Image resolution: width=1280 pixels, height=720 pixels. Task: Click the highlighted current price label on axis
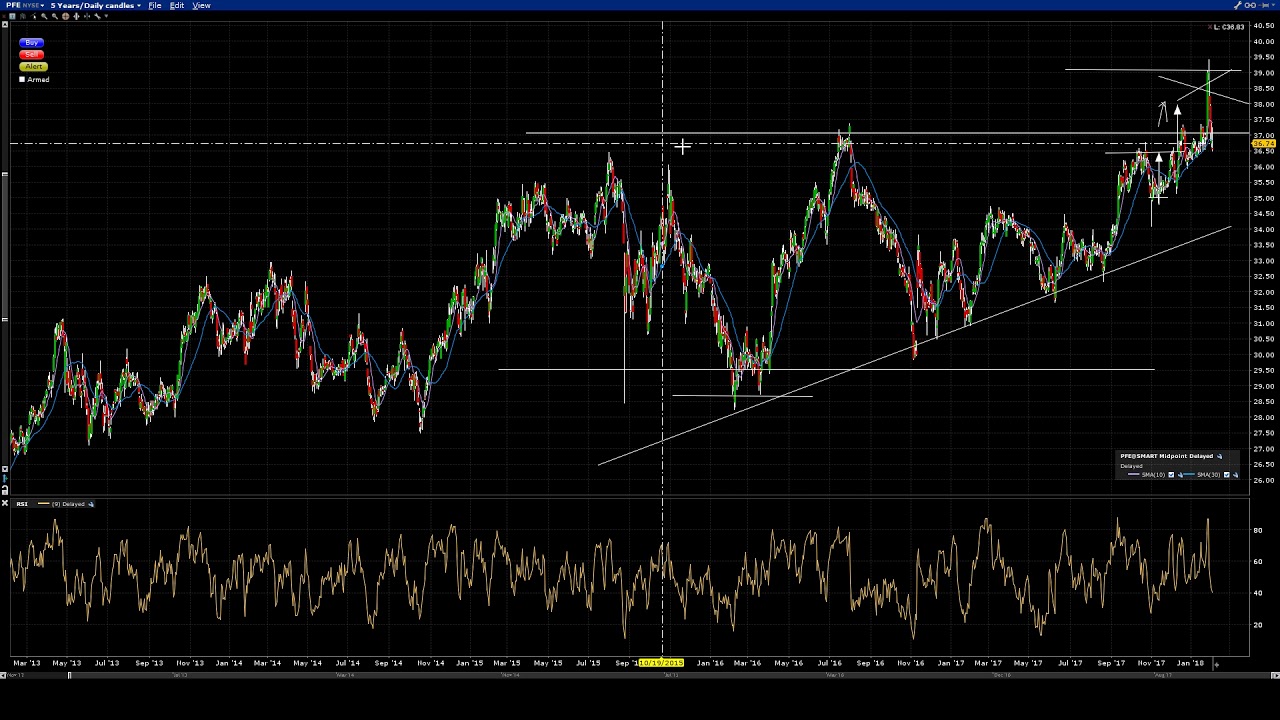[x=1262, y=145]
